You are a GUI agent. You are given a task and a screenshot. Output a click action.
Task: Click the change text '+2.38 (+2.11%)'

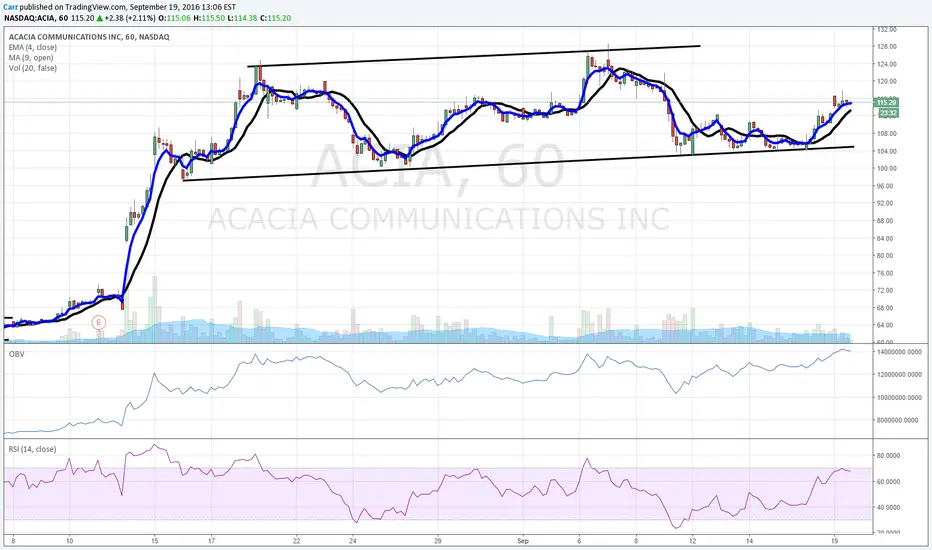pyautogui.click(x=130, y=18)
